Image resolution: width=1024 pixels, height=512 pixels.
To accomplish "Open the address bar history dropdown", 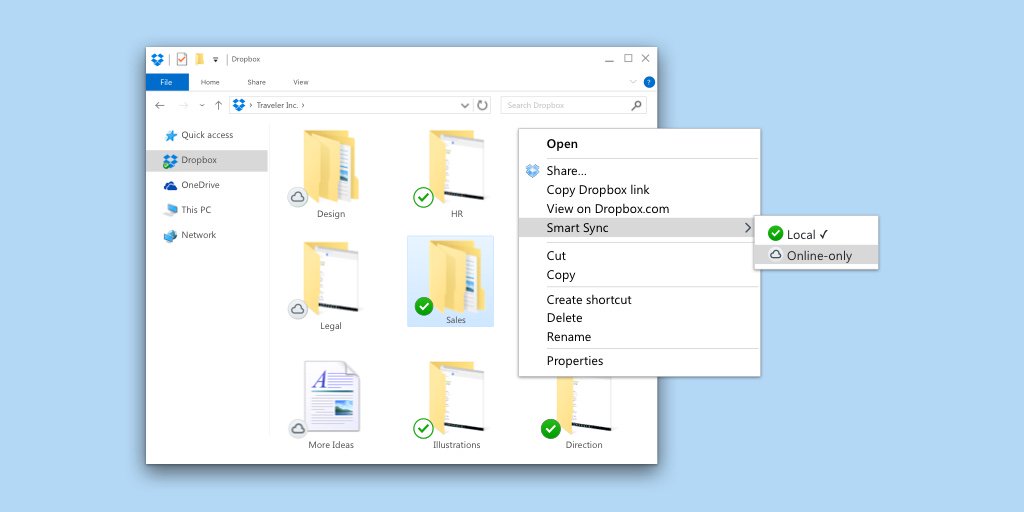I will tap(464, 105).
